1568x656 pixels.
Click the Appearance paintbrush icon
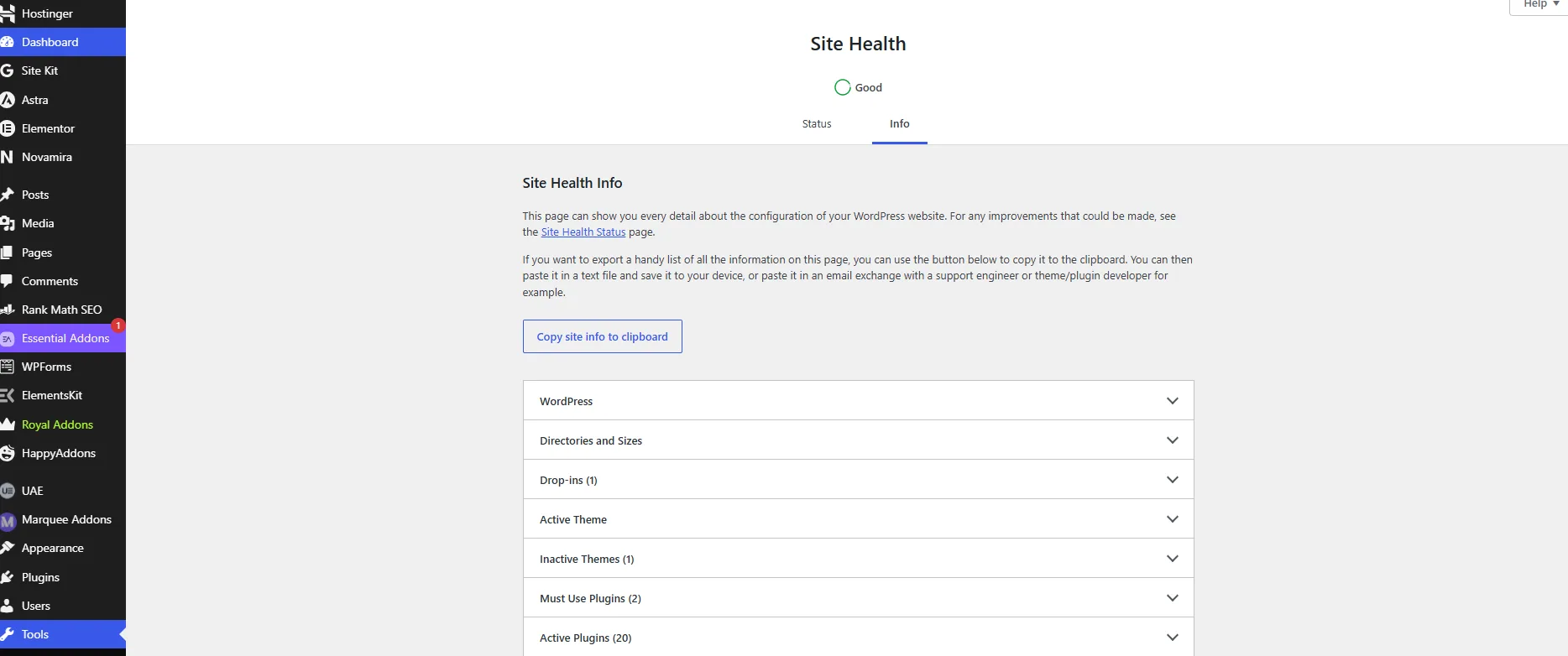8,548
